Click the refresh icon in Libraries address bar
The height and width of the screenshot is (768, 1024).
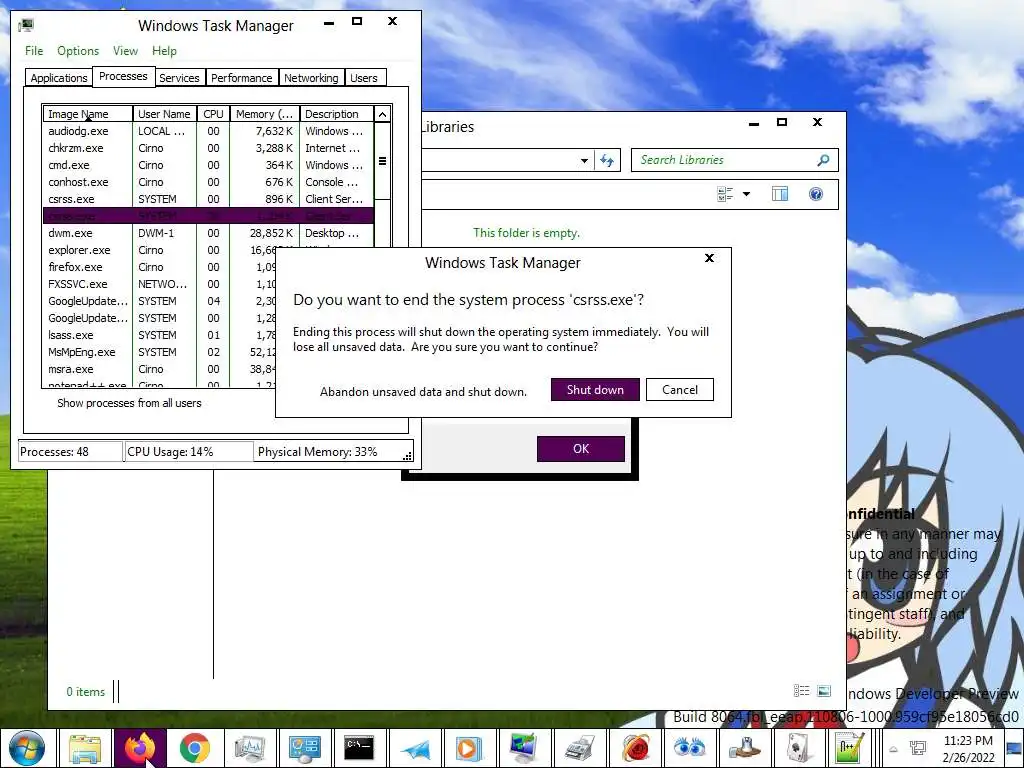607,160
